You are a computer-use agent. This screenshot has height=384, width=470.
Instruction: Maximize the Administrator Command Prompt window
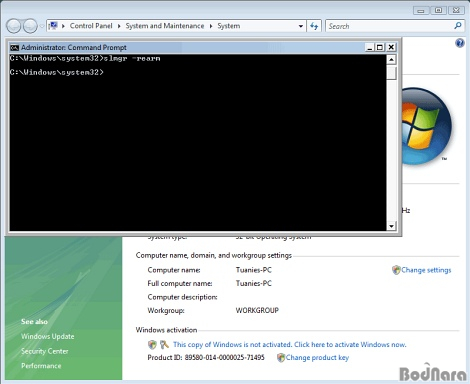tap(380, 47)
